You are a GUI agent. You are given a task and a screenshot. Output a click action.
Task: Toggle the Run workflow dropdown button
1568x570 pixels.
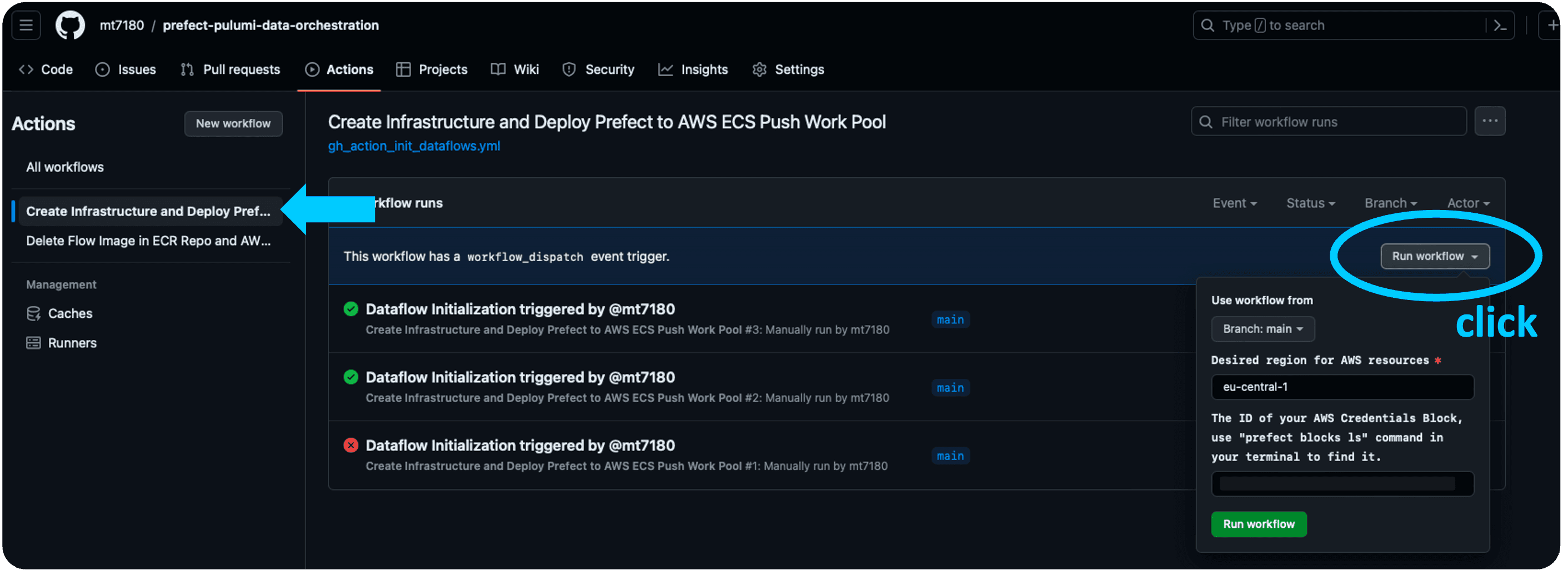click(1434, 256)
